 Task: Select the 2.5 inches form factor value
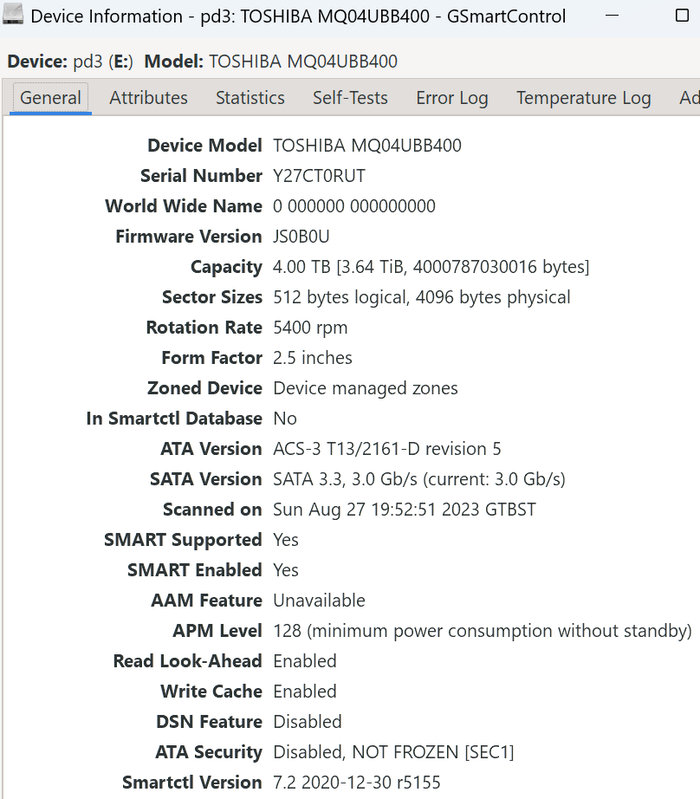click(x=312, y=358)
